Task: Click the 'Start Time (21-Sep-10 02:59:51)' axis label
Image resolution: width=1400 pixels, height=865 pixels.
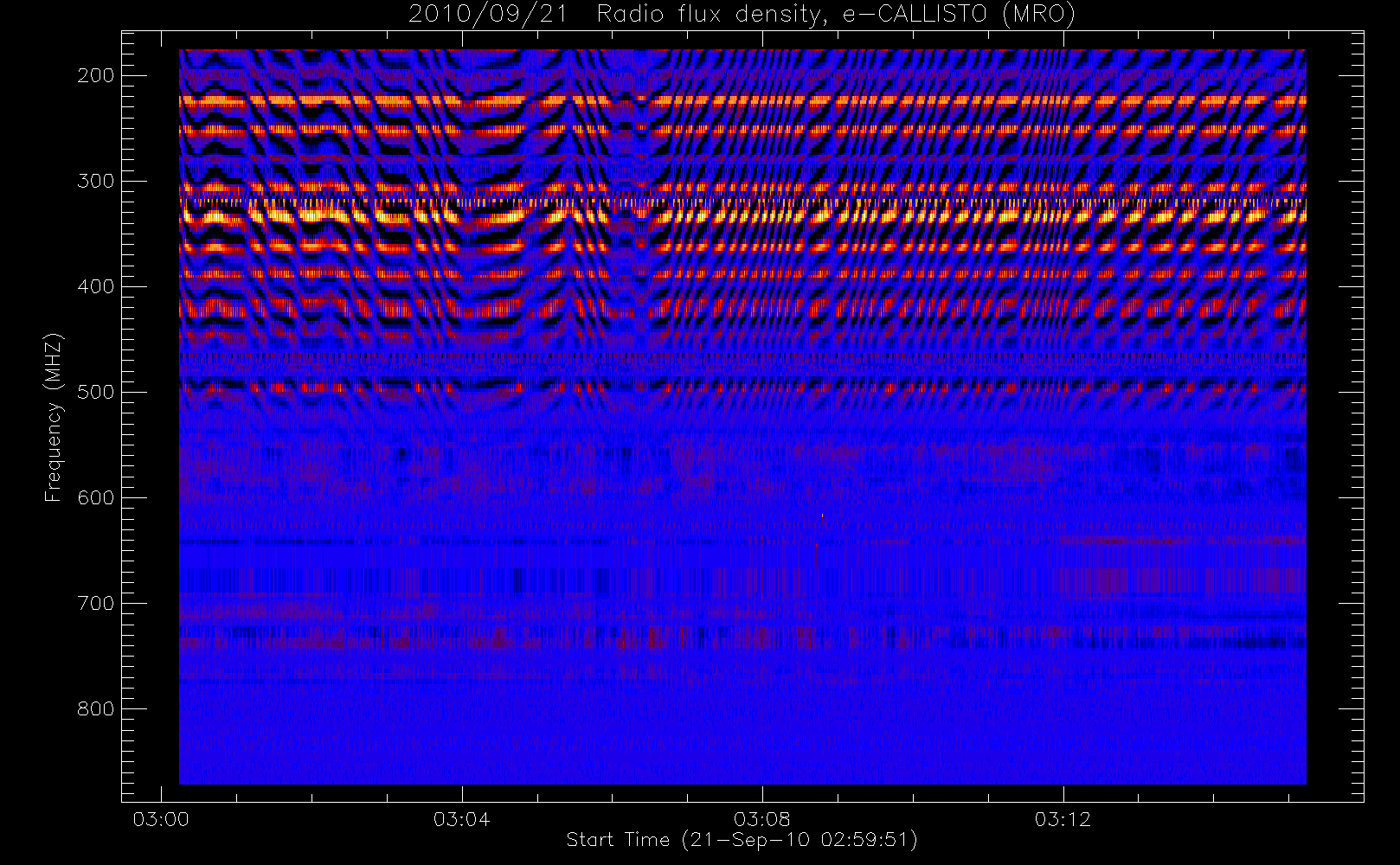Action: coord(742,840)
